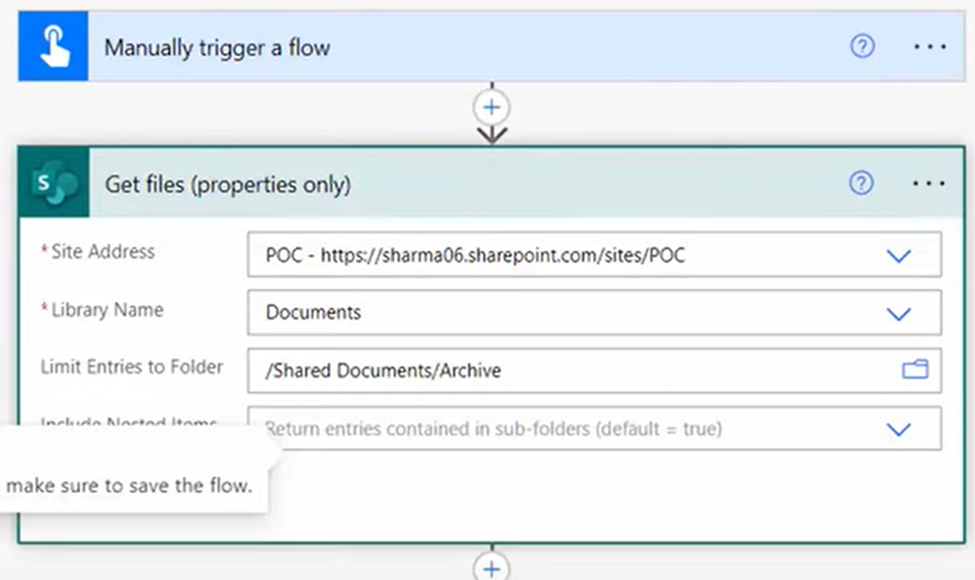
Task: Open the folder picker for Limit Entries
Action: pyautogui.click(x=915, y=370)
